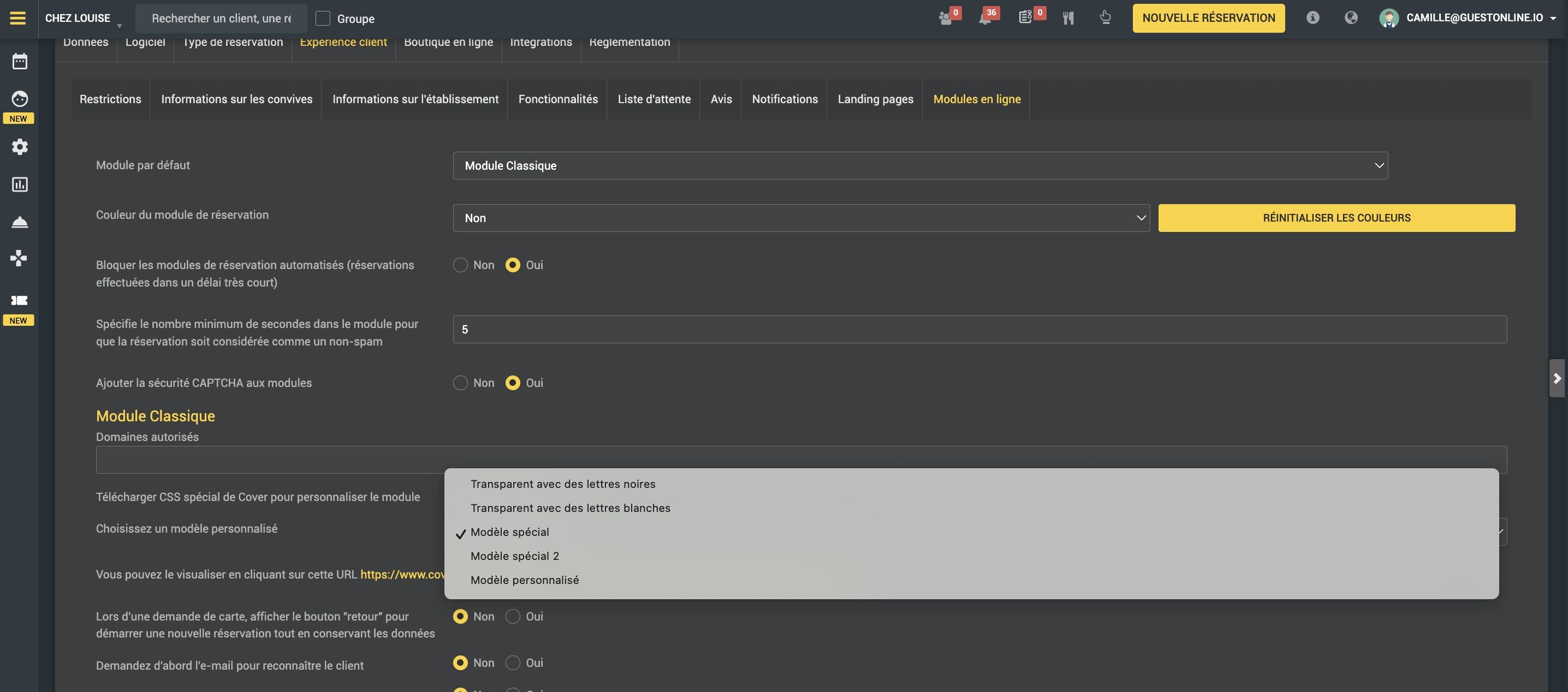Open notifications bell with 36 badge
1568x692 pixels.
[984, 18]
